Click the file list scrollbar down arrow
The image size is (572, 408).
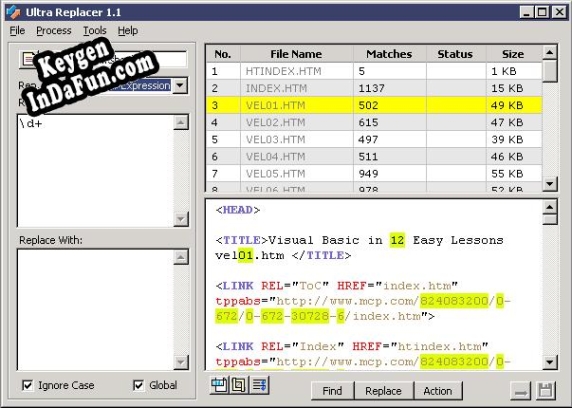pos(550,184)
